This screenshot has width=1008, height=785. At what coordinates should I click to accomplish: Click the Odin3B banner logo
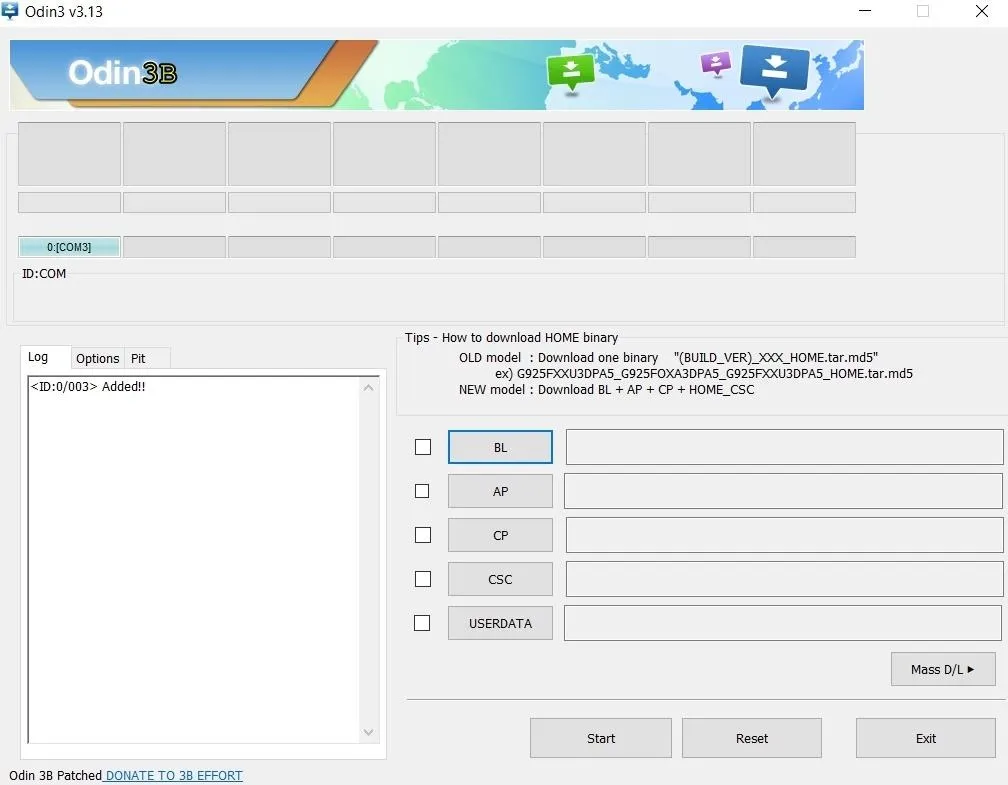[x=123, y=73]
